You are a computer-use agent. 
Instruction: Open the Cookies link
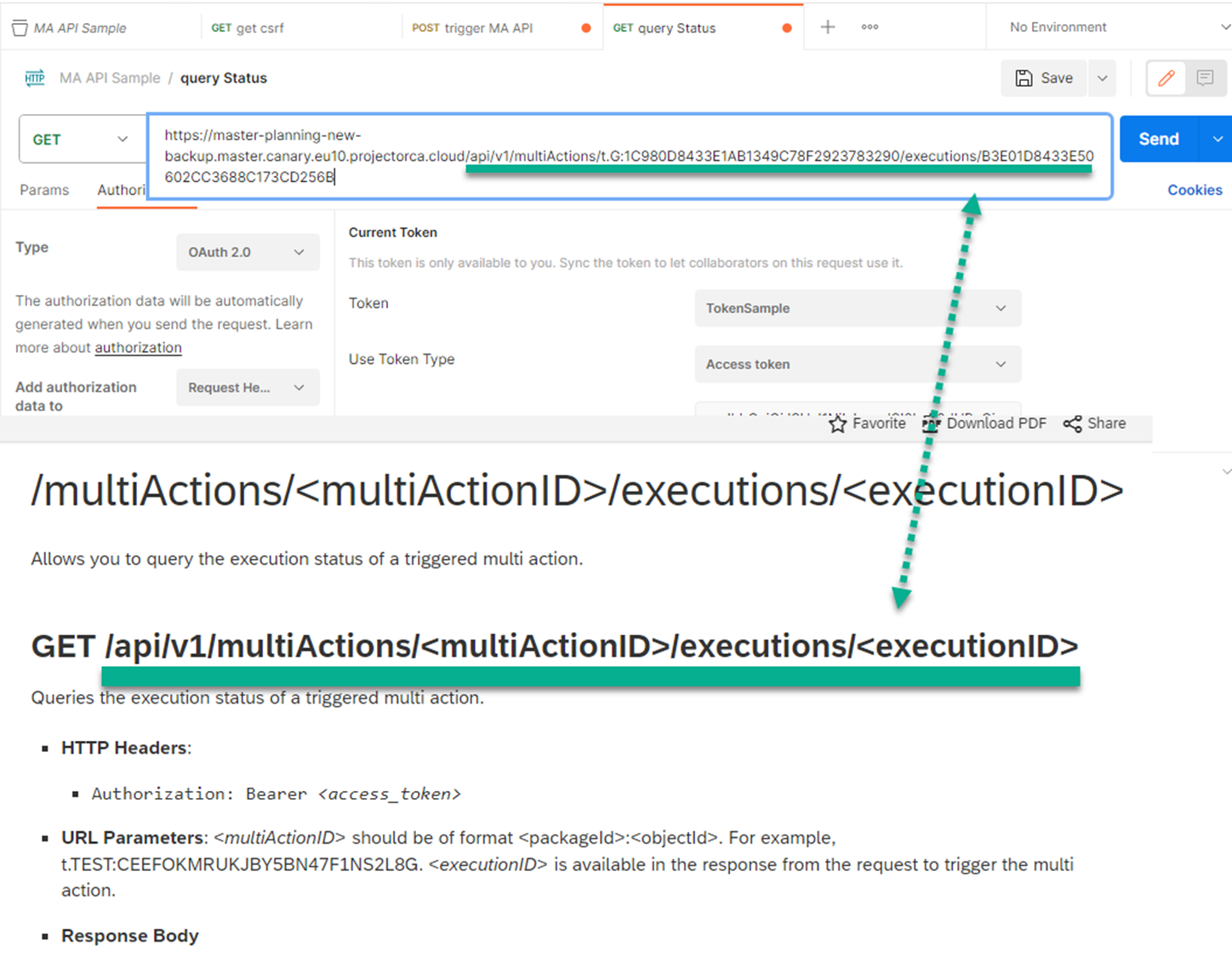1195,191
